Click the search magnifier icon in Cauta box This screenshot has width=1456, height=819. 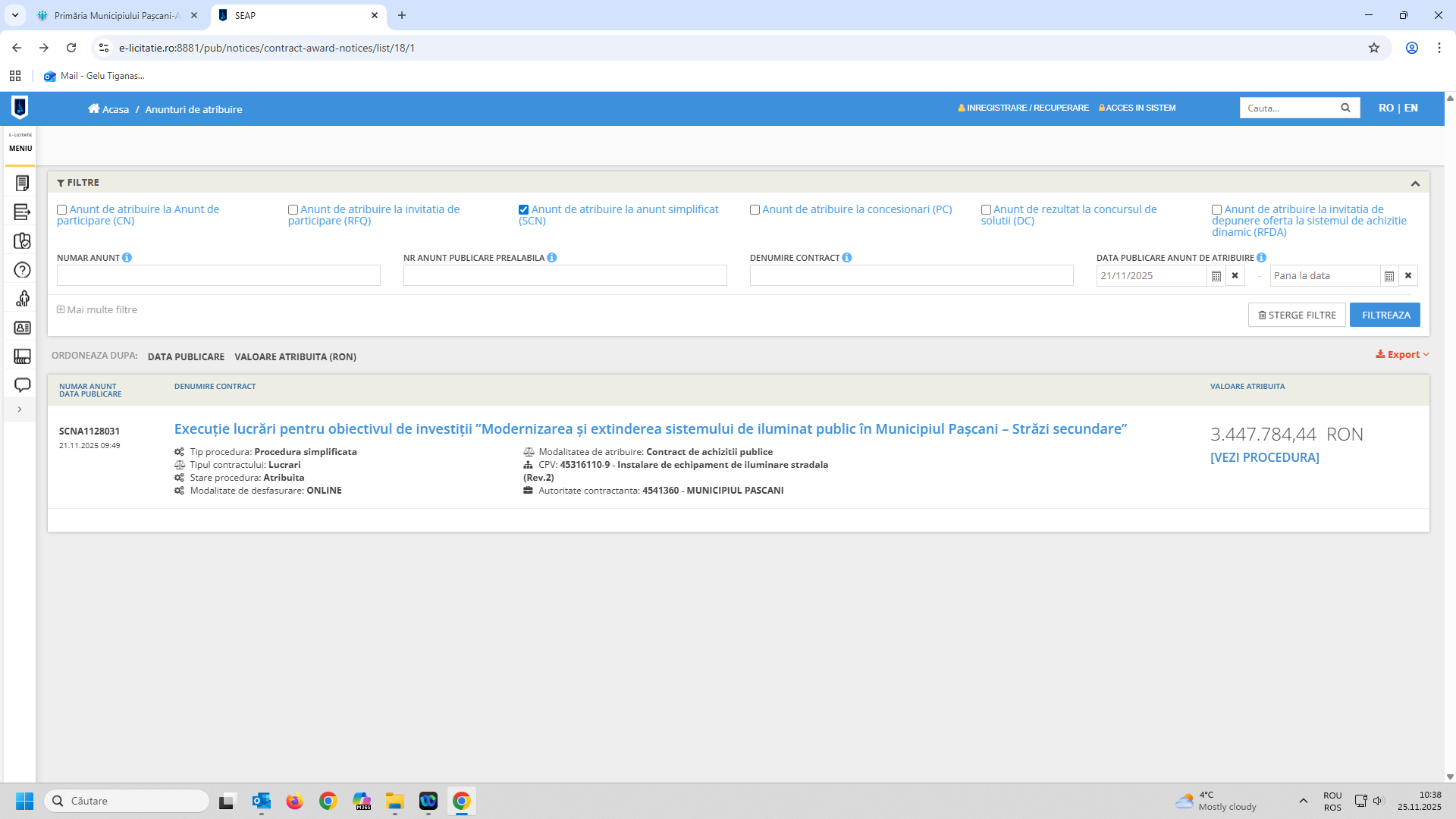[1345, 108]
